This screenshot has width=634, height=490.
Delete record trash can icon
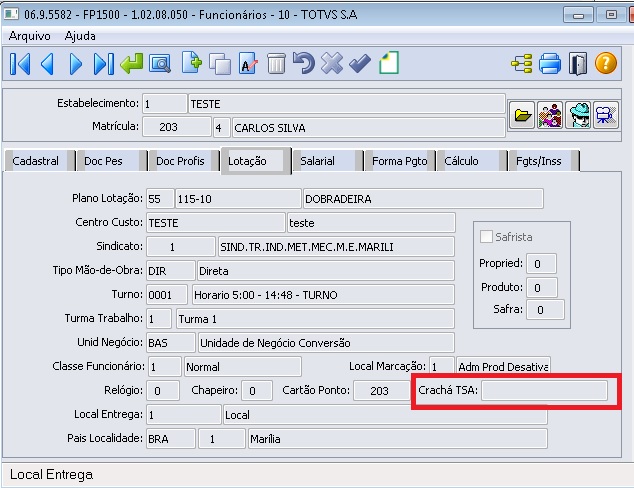pos(276,63)
